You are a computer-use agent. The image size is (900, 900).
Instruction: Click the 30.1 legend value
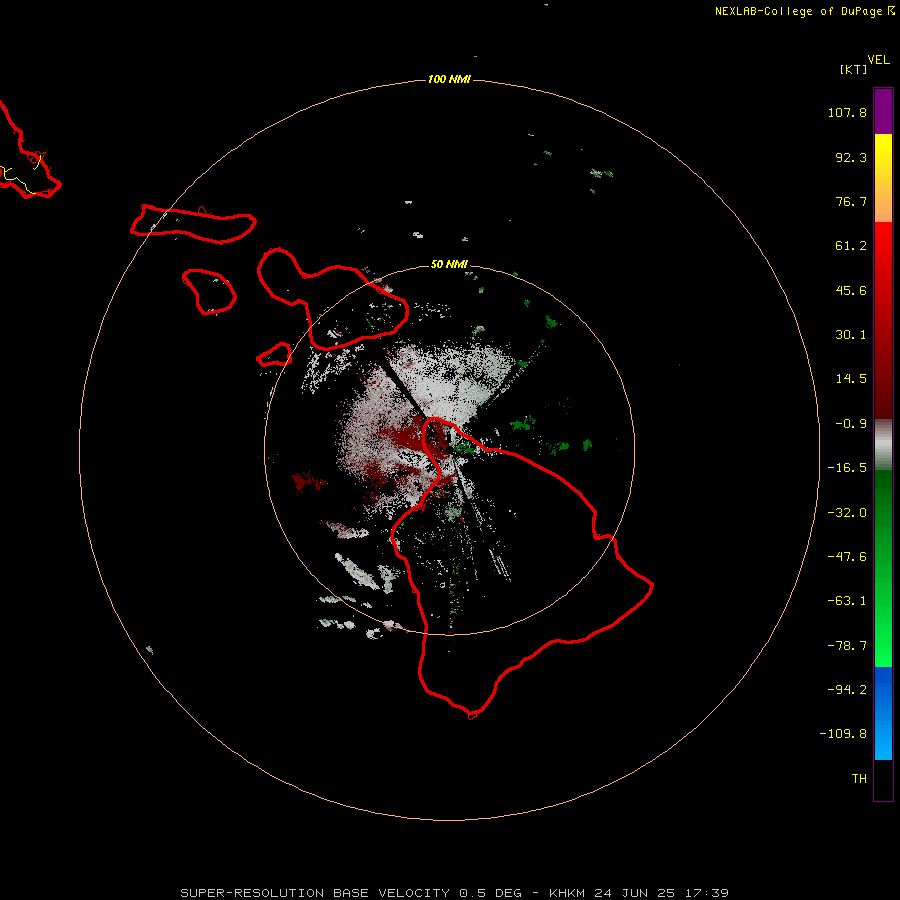pos(851,335)
